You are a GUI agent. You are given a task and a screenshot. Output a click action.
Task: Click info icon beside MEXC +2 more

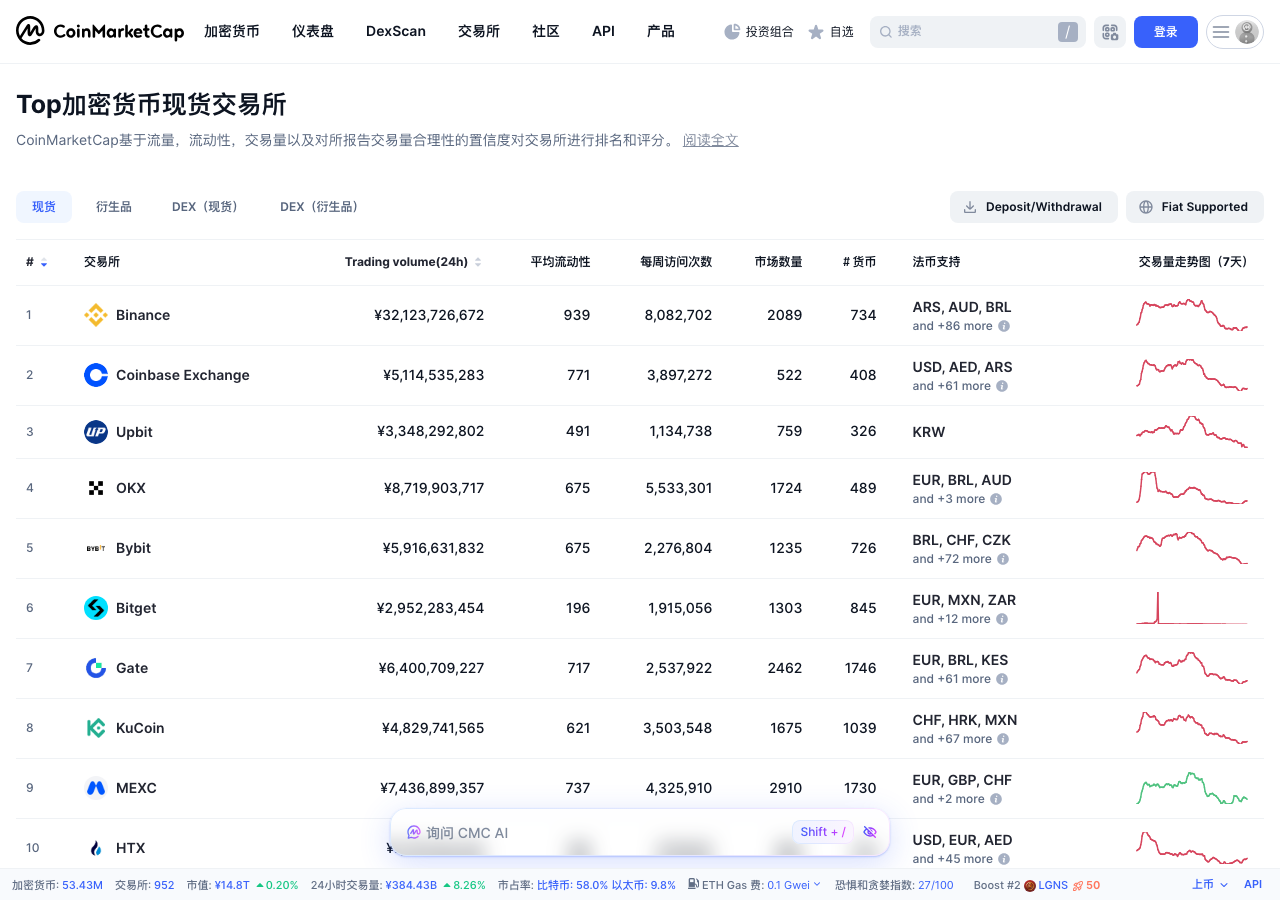996,799
